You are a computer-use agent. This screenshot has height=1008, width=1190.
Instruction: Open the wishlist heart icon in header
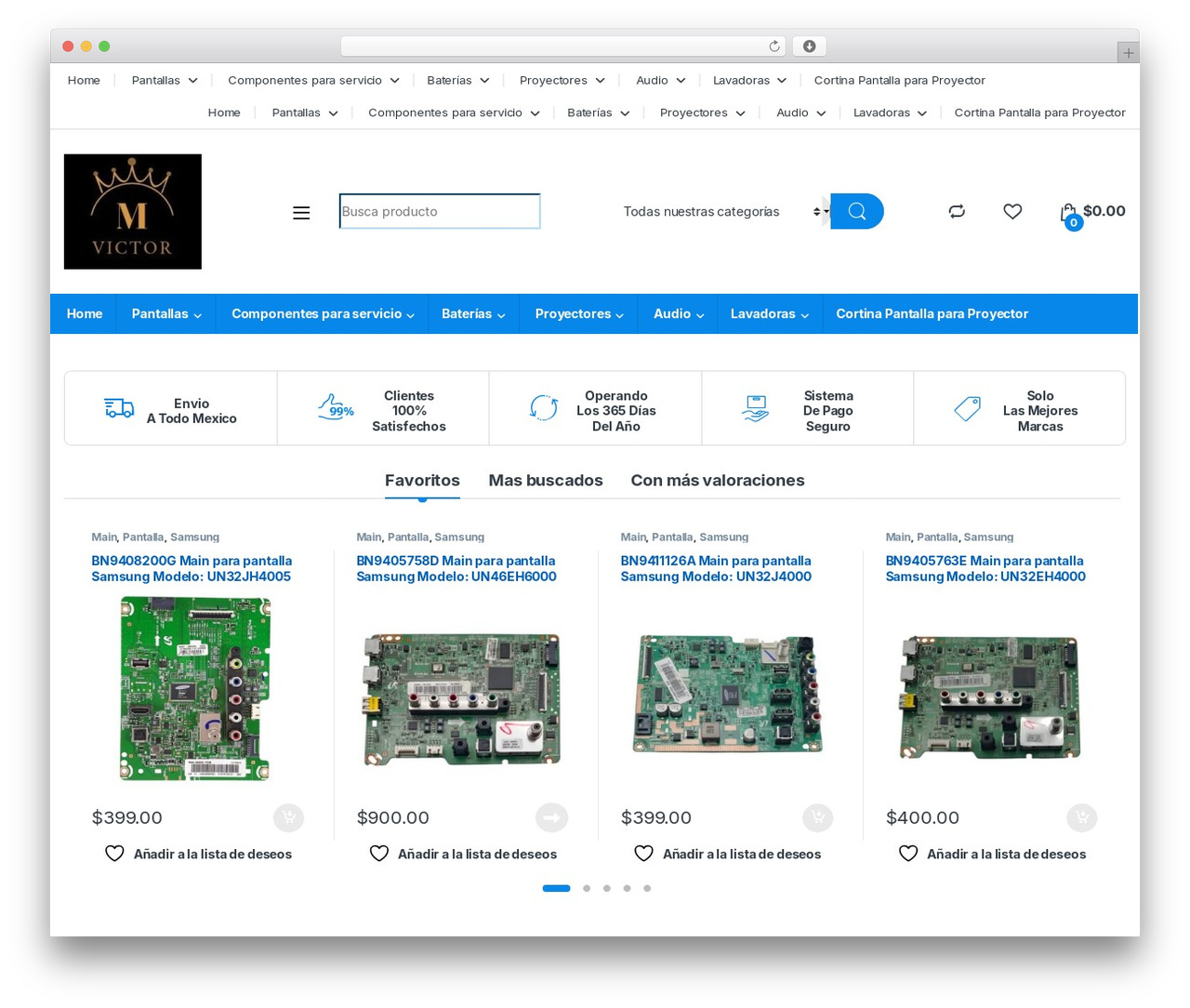pos(1012,211)
